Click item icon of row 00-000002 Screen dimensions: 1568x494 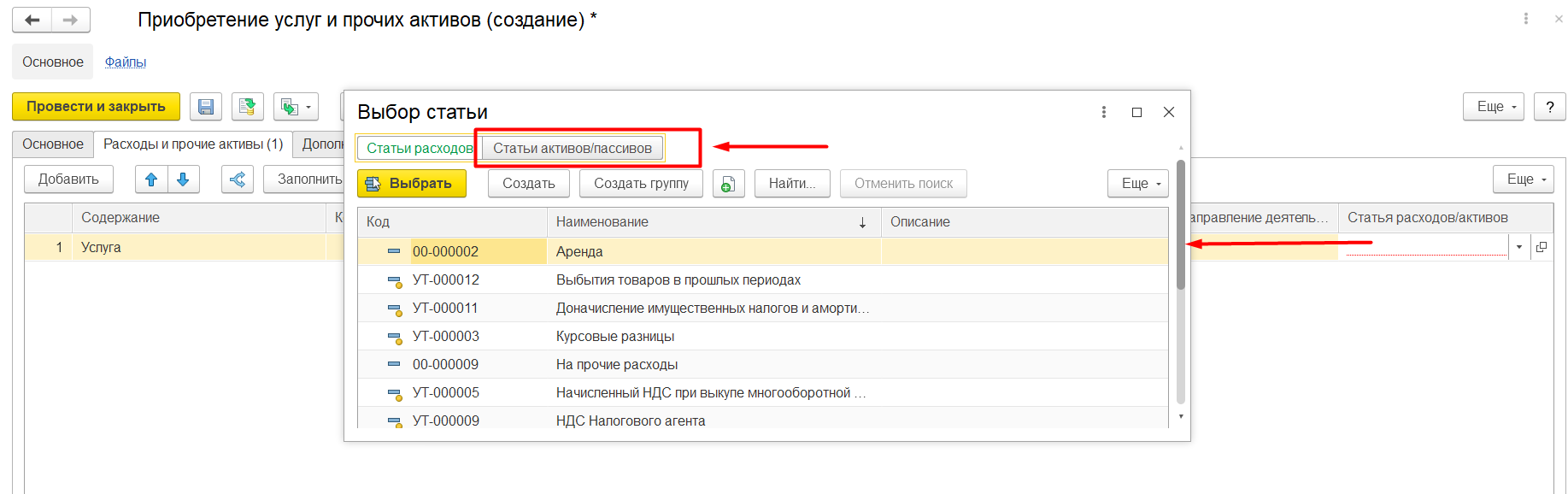coord(394,251)
